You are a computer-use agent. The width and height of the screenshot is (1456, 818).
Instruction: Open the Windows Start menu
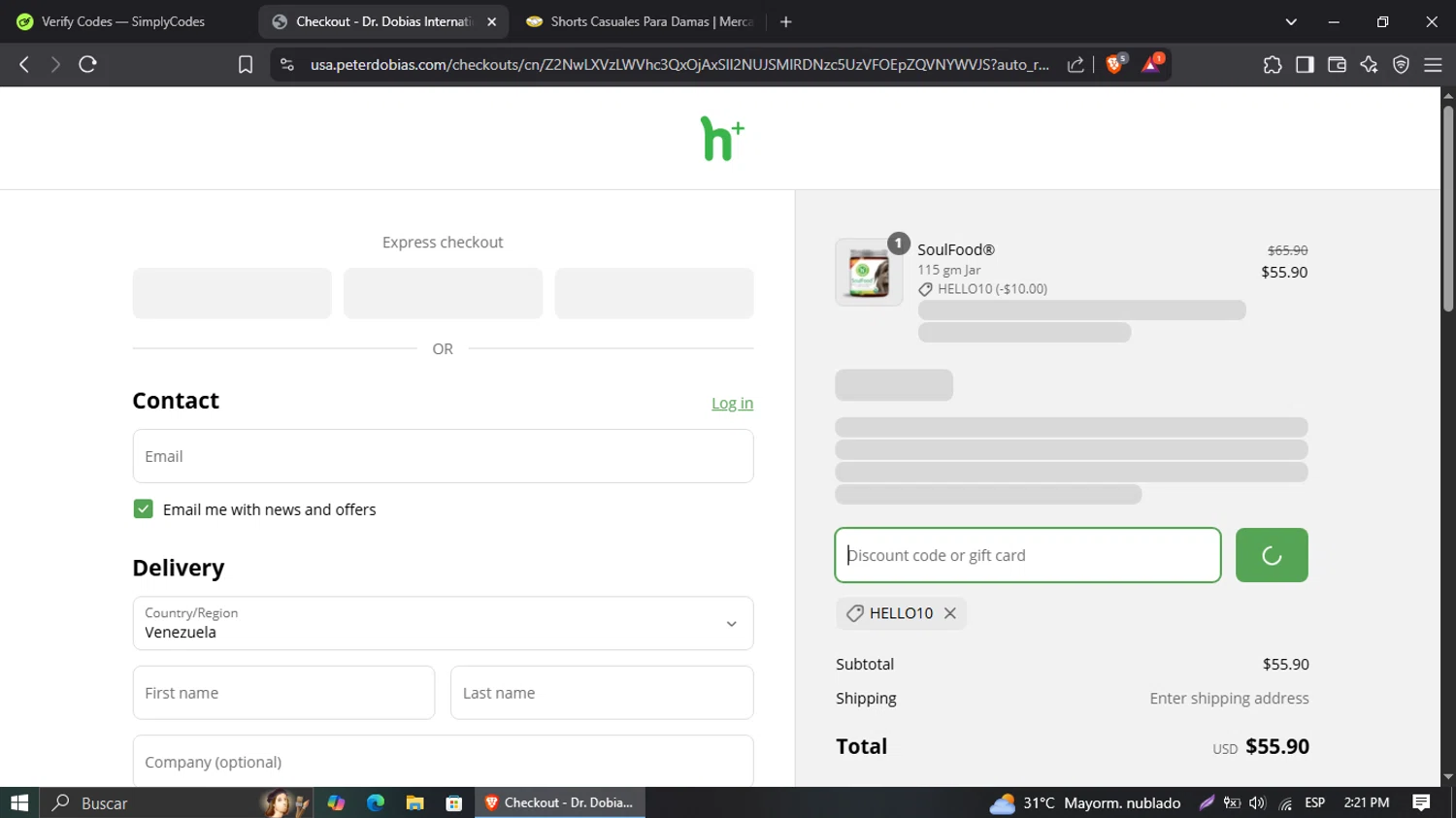[19, 802]
